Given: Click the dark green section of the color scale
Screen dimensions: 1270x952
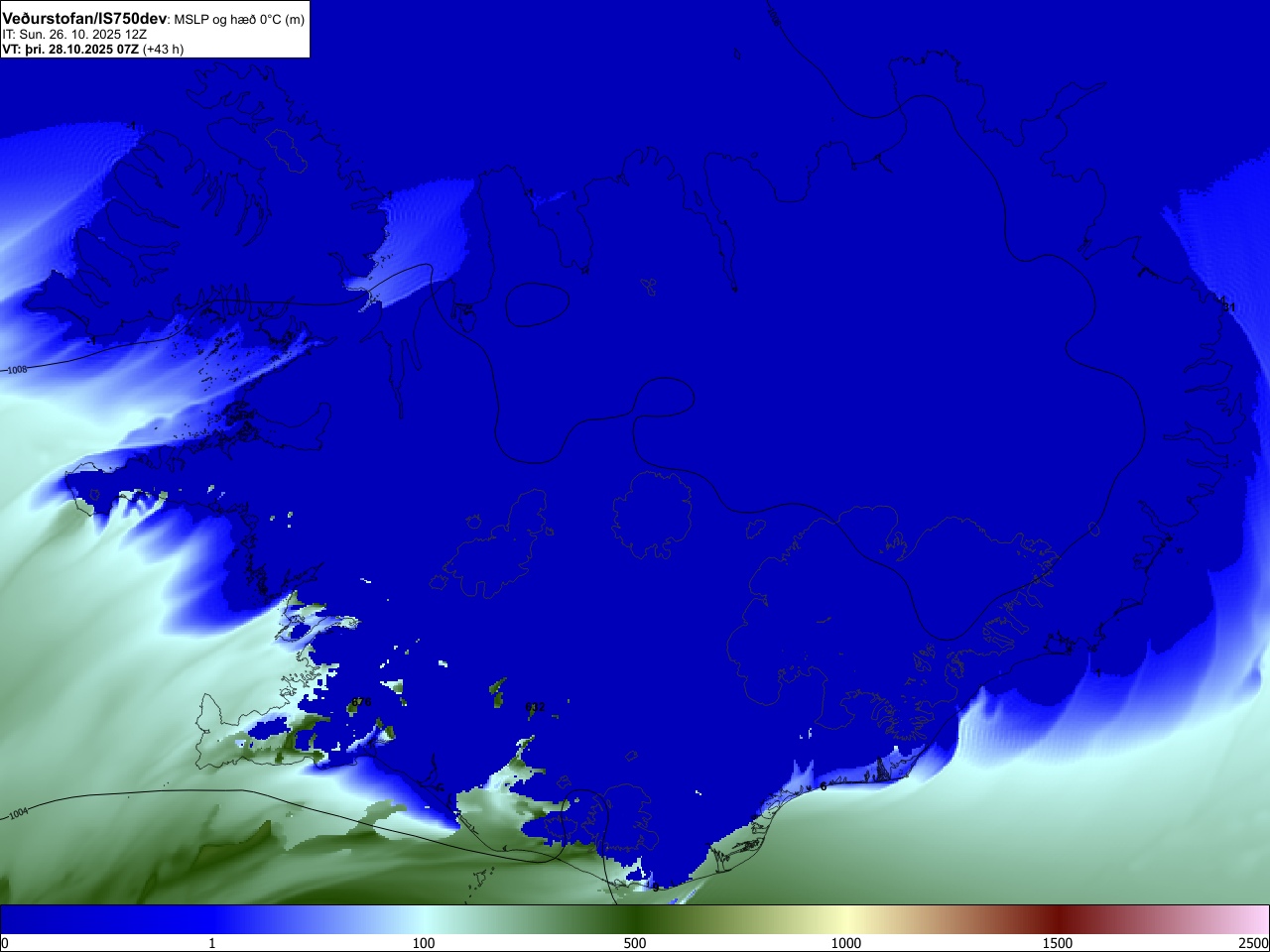Looking at the screenshot, I should pos(635,919).
